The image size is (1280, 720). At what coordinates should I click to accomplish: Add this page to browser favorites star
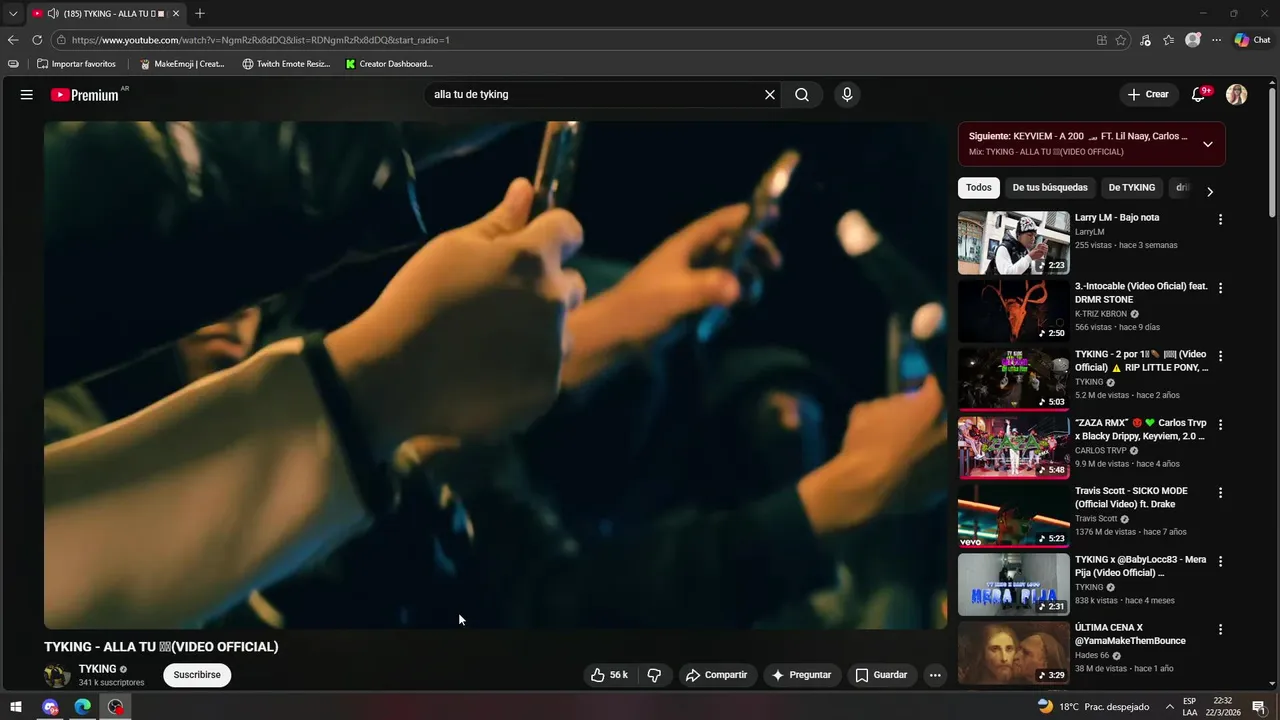point(1121,40)
